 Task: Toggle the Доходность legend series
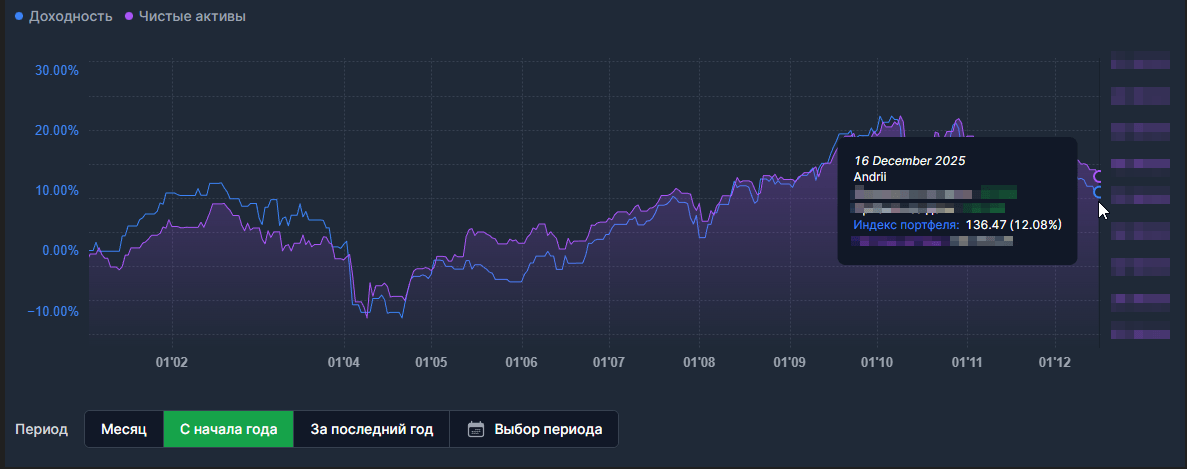point(64,16)
